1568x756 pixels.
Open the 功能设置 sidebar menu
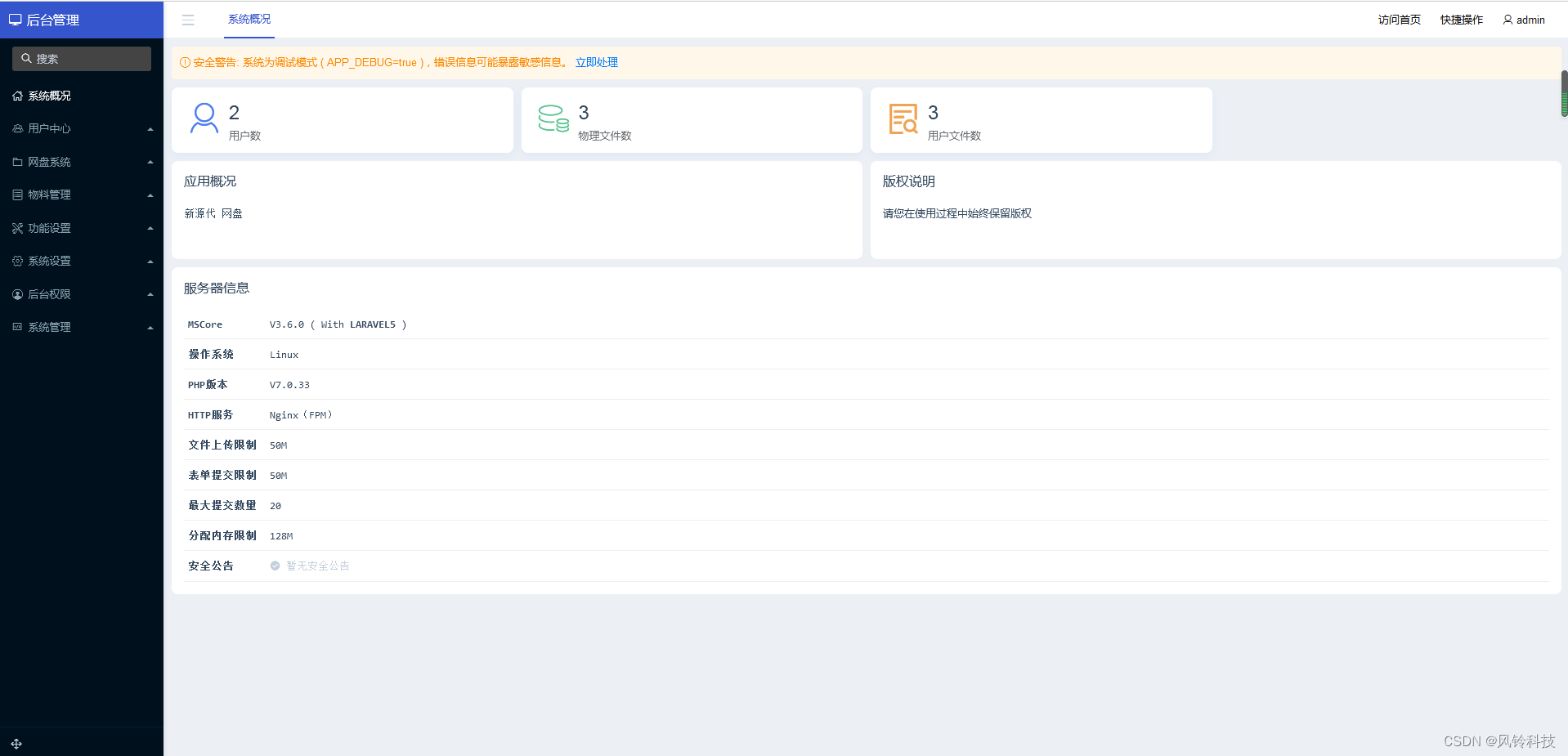(x=82, y=228)
